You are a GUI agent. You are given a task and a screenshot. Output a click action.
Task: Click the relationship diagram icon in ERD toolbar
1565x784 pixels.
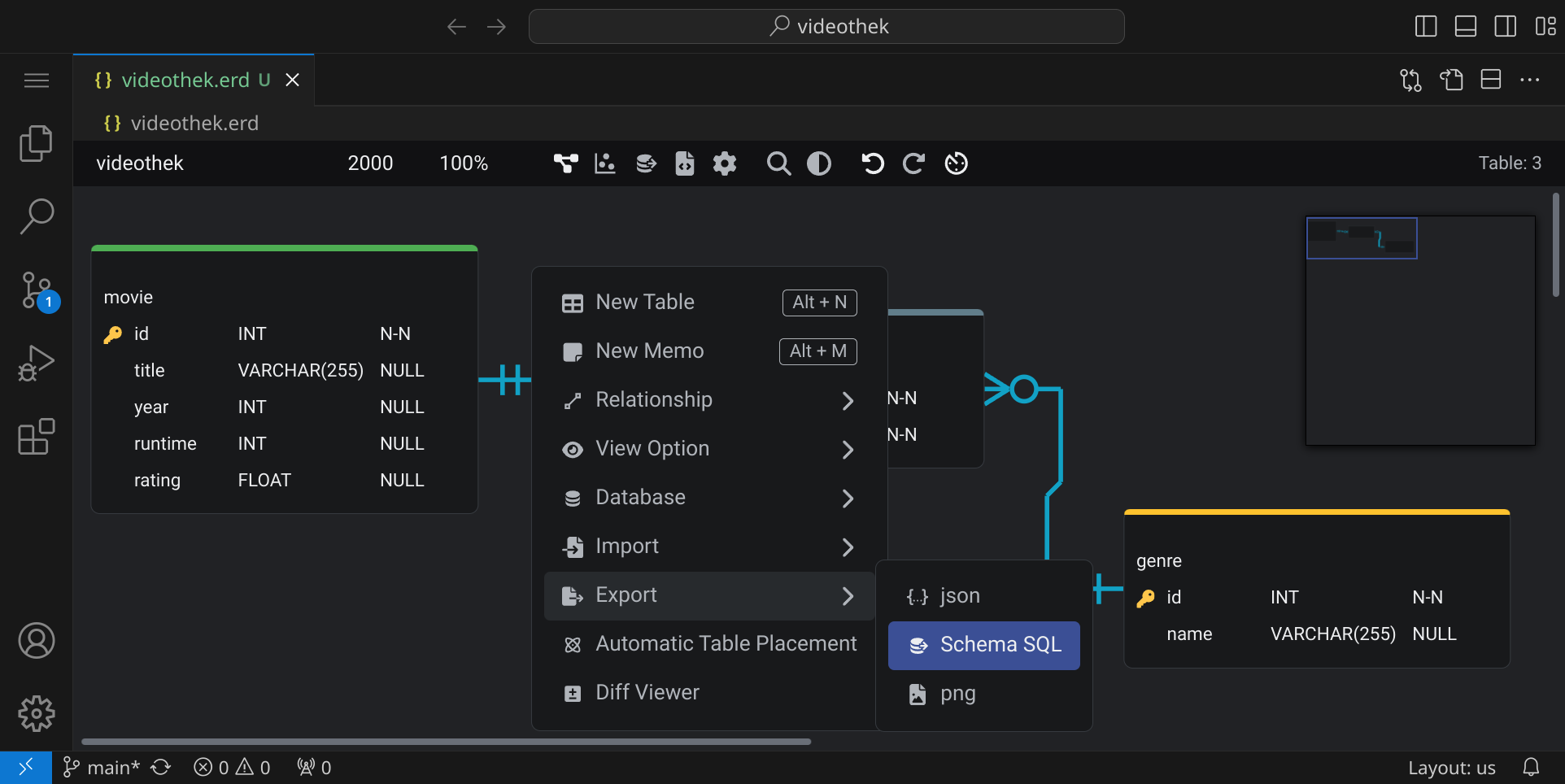click(x=565, y=163)
